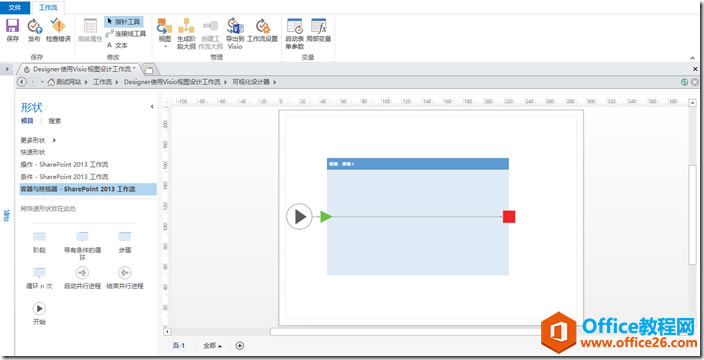This screenshot has height=360, width=704.
Task: Open the breadcrumb history dropdown arrow
Action: (42, 82)
